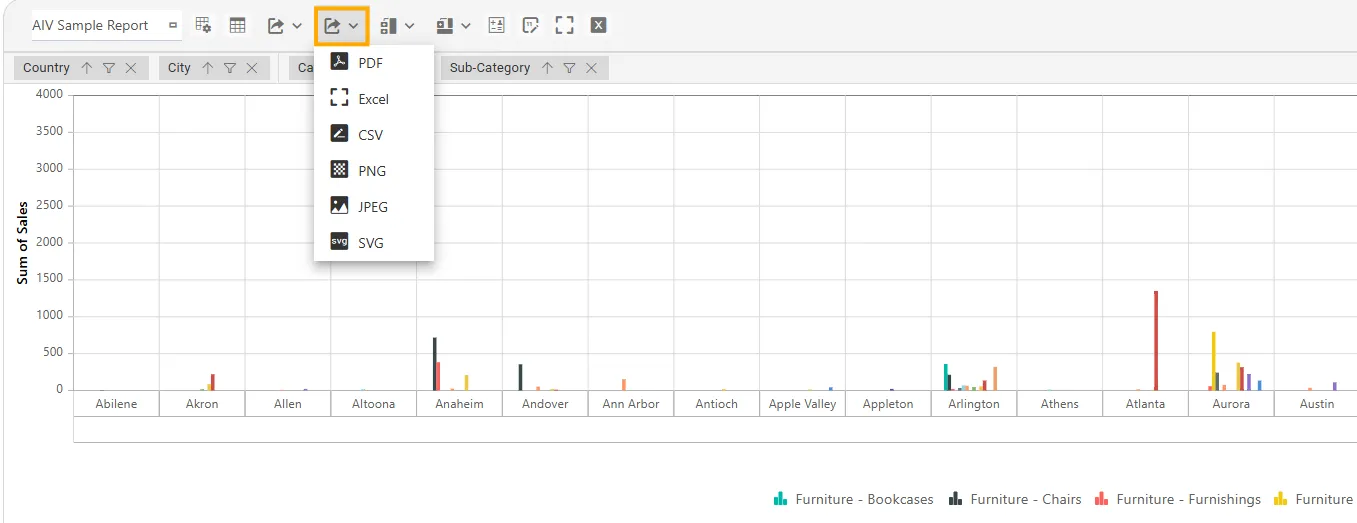The image size is (1357, 523).
Task: Click teal Bookcases legend swatch
Action: click(781, 498)
